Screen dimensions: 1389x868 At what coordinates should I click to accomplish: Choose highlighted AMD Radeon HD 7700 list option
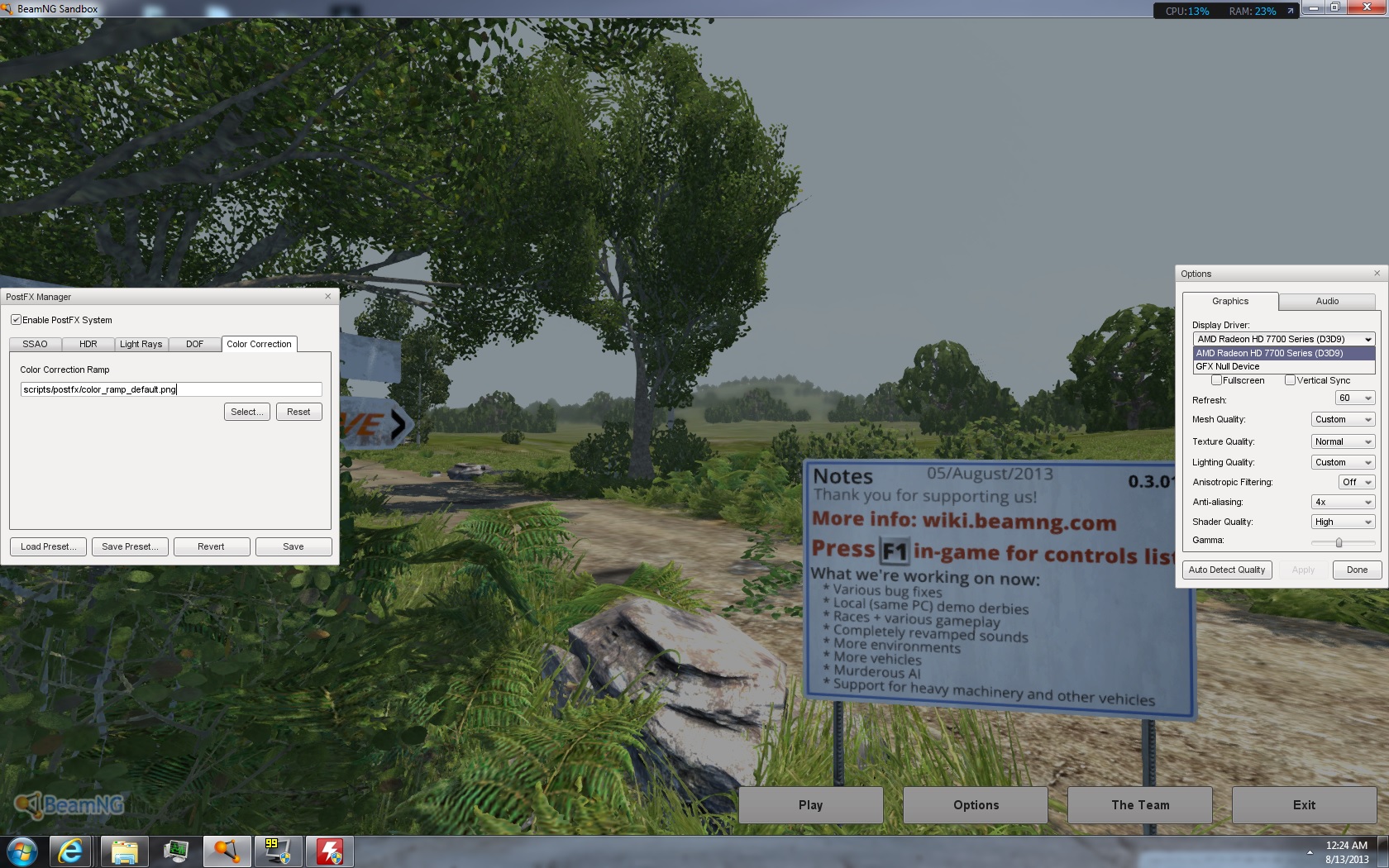(1284, 353)
